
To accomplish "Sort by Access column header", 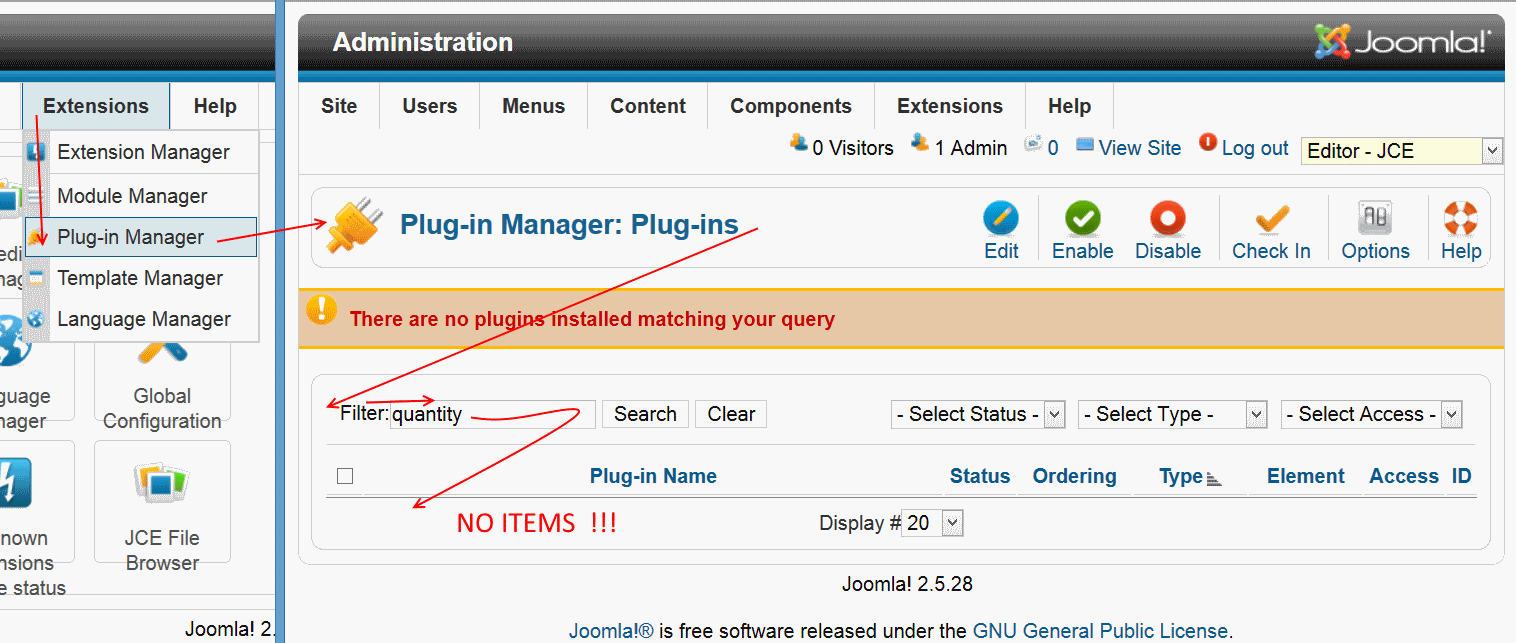I will coord(1404,476).
